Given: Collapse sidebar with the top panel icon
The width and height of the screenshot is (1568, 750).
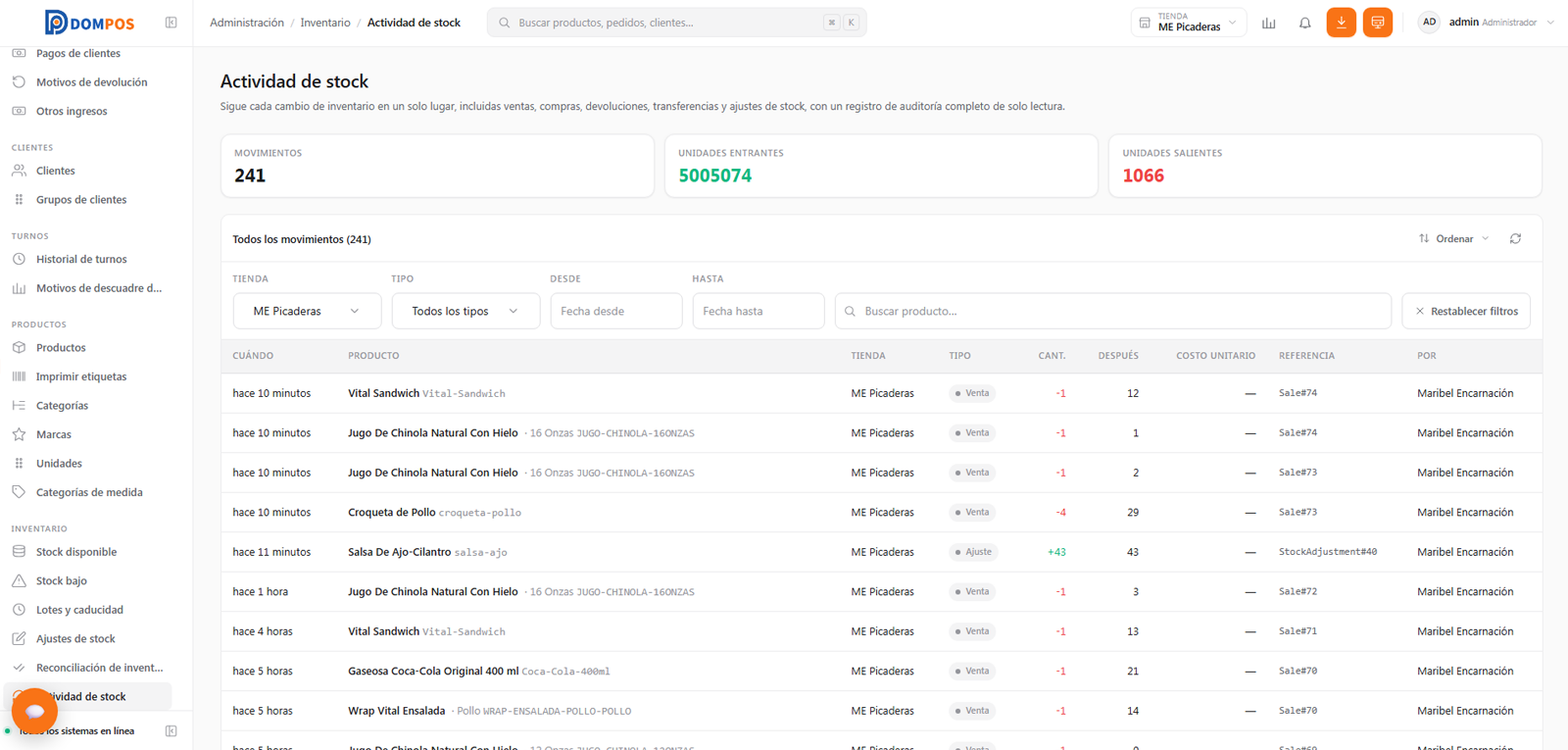Looking at the screenshot, I should (x=171, y=23).
